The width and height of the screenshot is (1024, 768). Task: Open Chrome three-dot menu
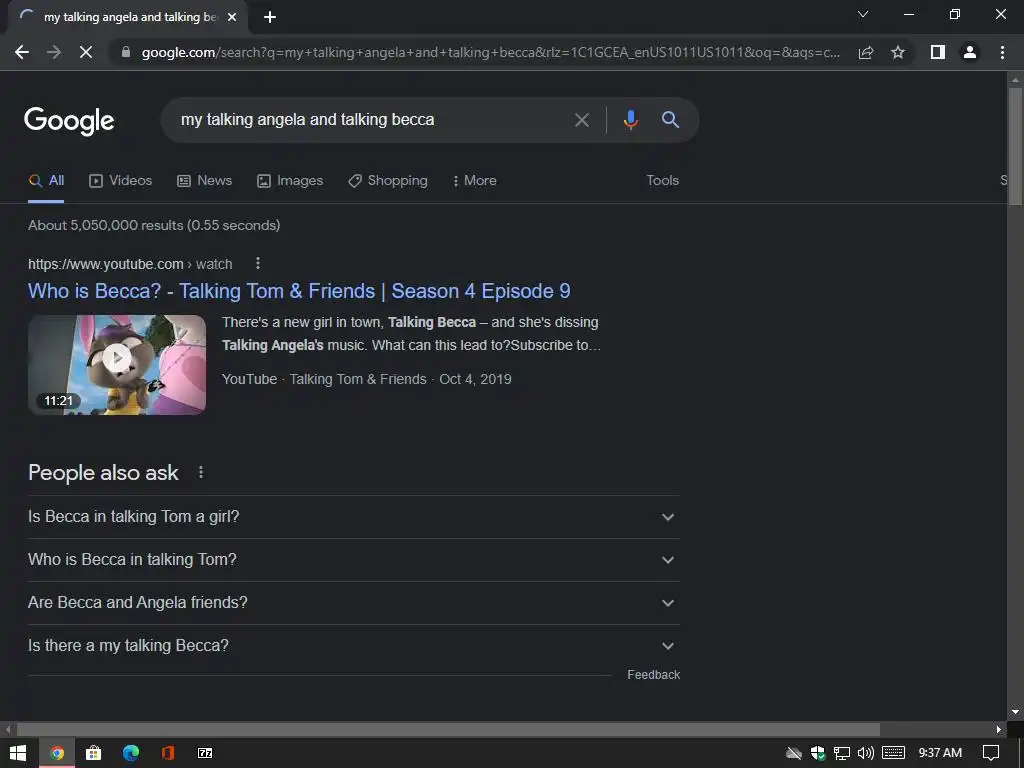1002,52
